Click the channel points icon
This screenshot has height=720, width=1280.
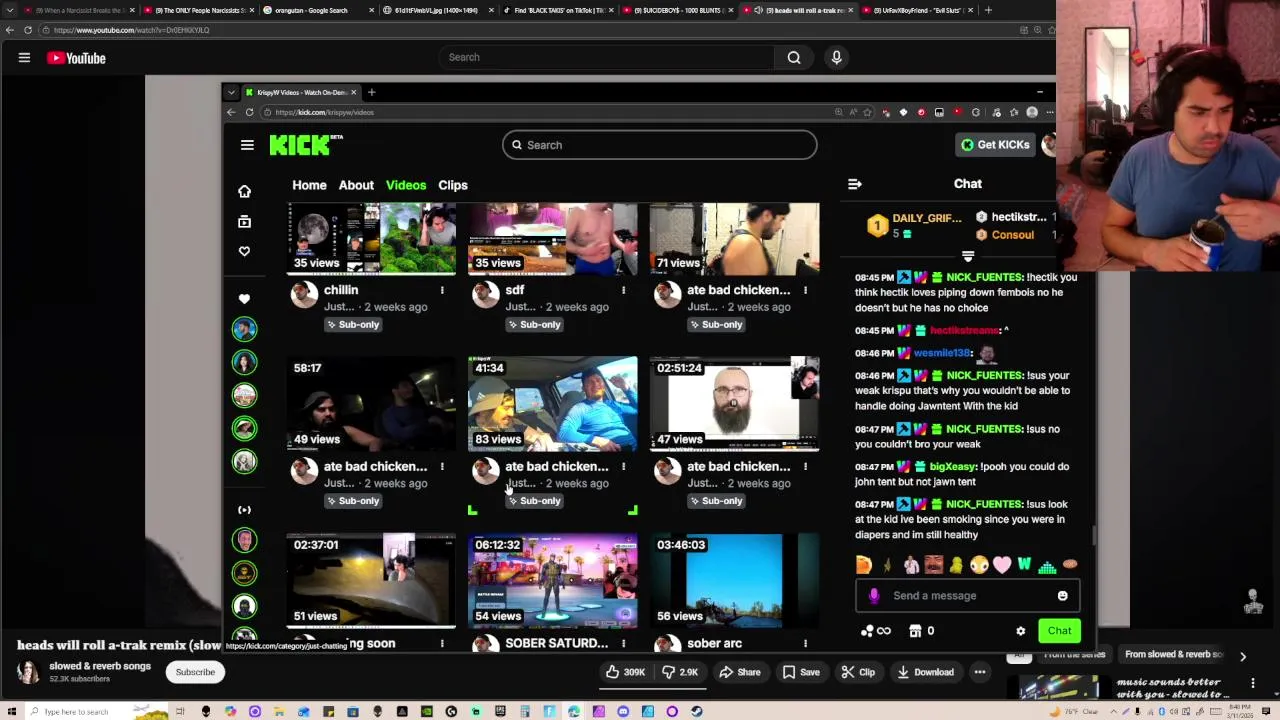pyautogui.click(x=875, y=631)
